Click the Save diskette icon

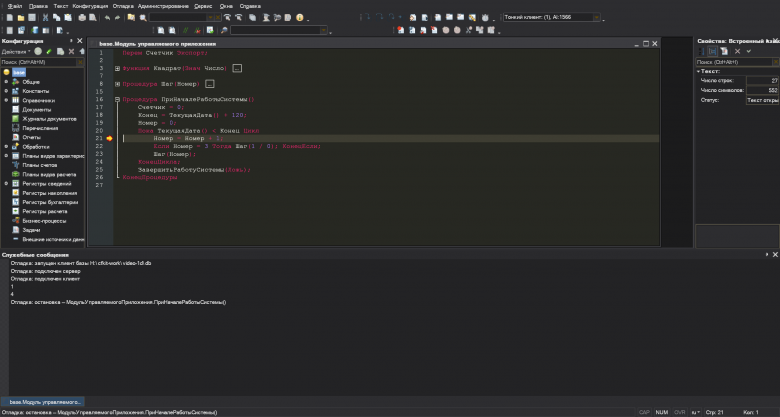pyautogui.click(x=32, y=17)
